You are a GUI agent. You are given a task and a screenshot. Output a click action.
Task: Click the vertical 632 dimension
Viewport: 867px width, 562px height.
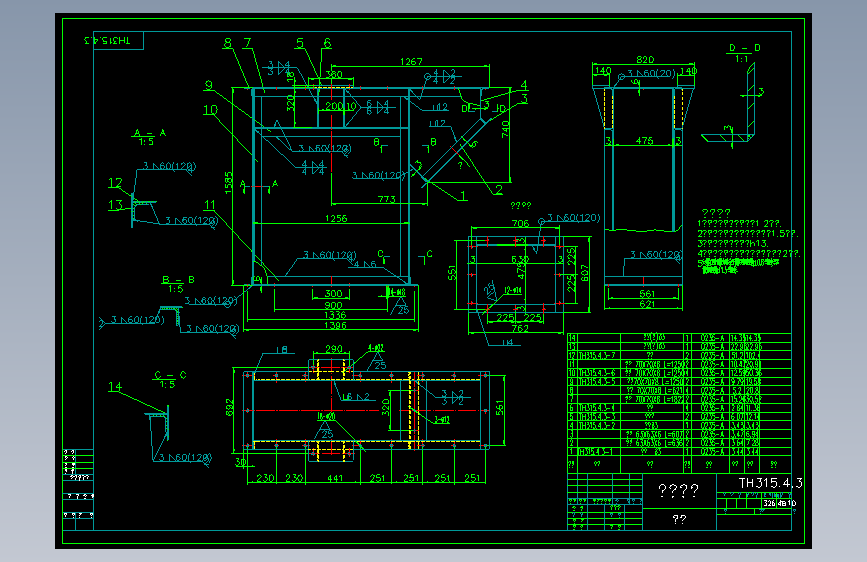[229, 408]
